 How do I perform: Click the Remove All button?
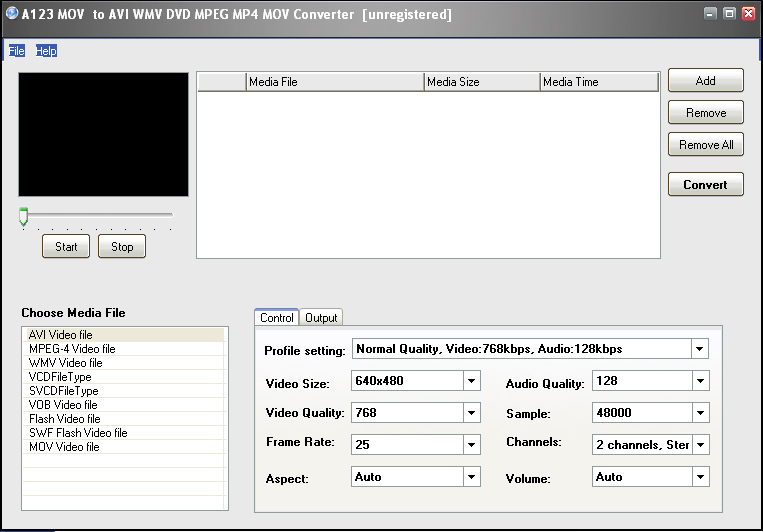706,145
